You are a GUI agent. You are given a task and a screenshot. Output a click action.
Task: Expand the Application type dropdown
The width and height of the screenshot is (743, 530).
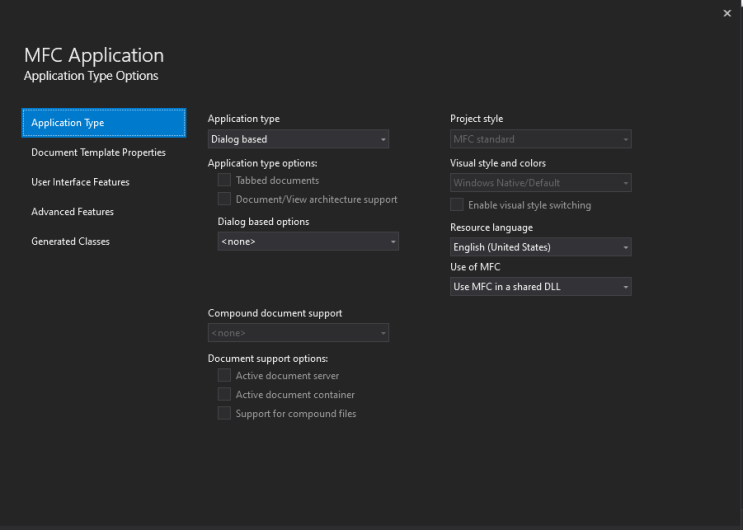pos(298,139)
